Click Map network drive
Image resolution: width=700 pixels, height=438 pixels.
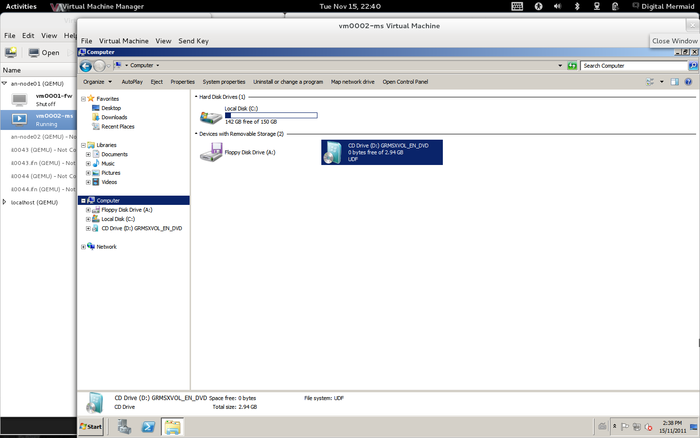(x=353, y=82)
